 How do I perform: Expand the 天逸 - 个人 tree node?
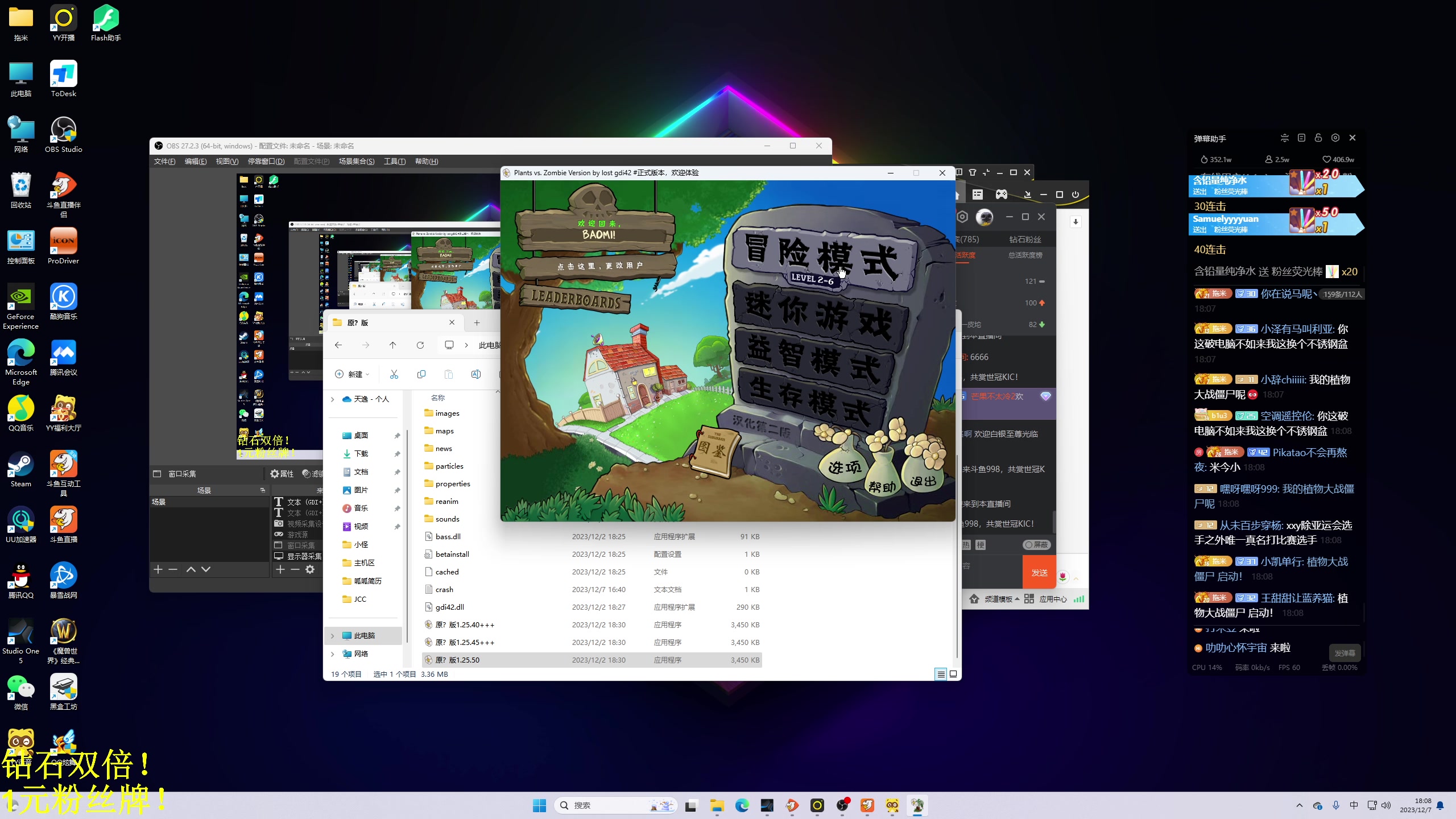tap(333, 399)
